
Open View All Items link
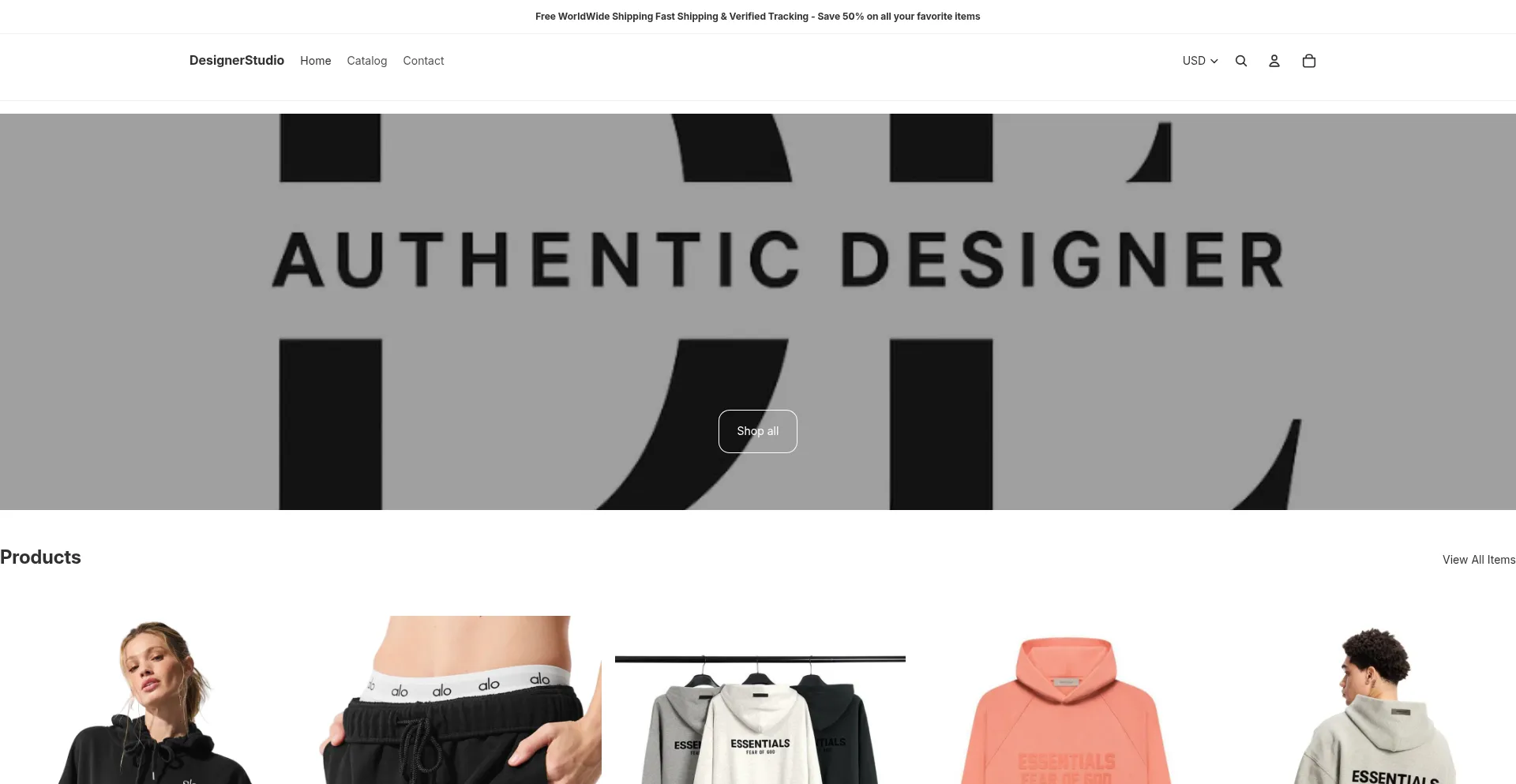click(1479, 560)
